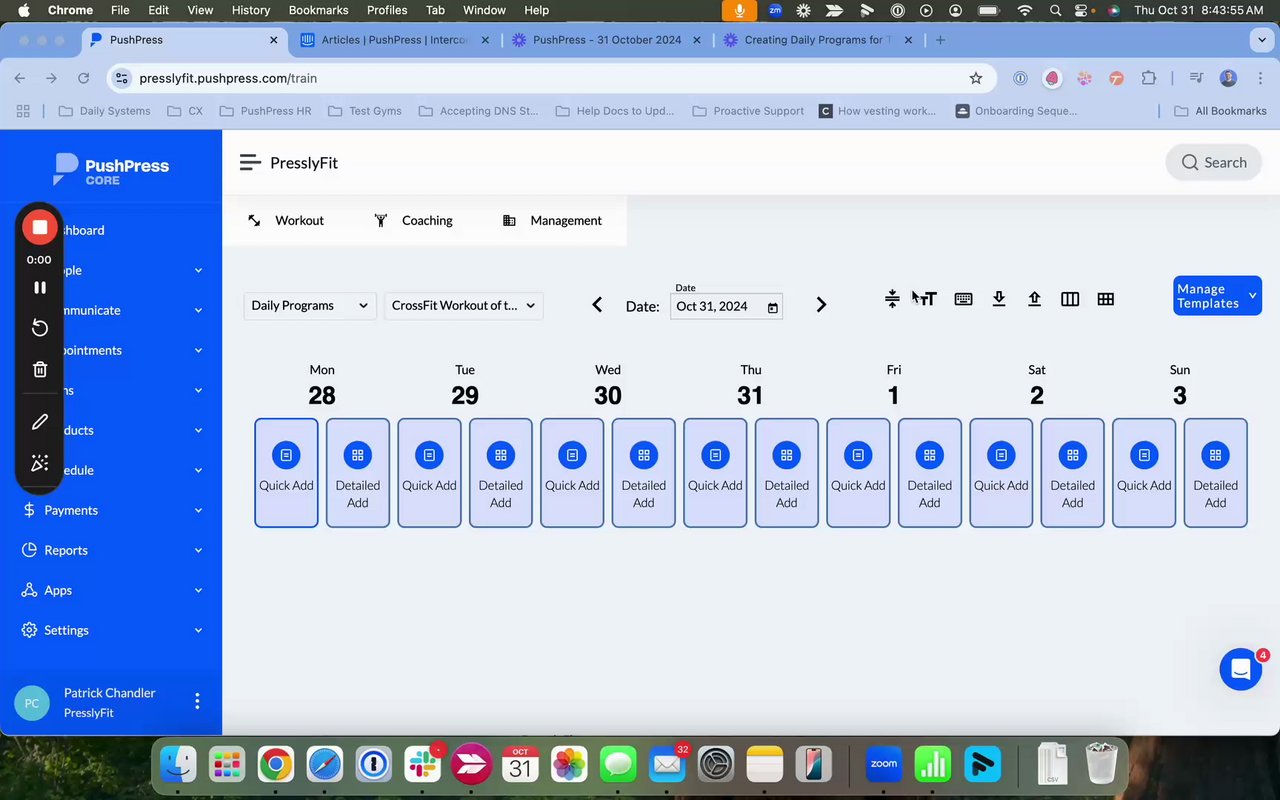The image size is (1280, 800).
Task: Click Quick Add for Saturday 2
Action: coord(1001,473)
